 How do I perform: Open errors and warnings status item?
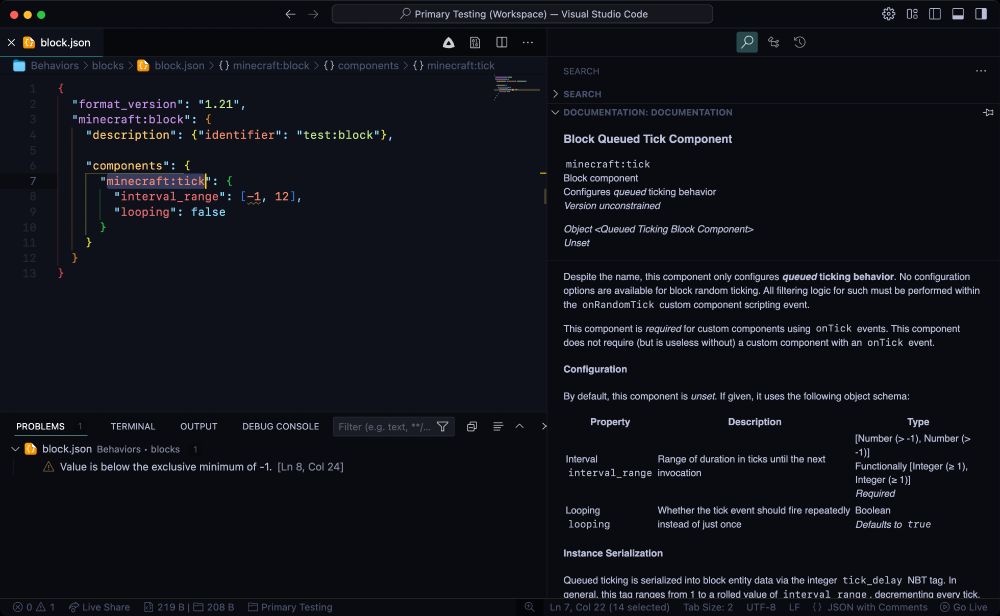pyautogui.click(x=34, y=607)
